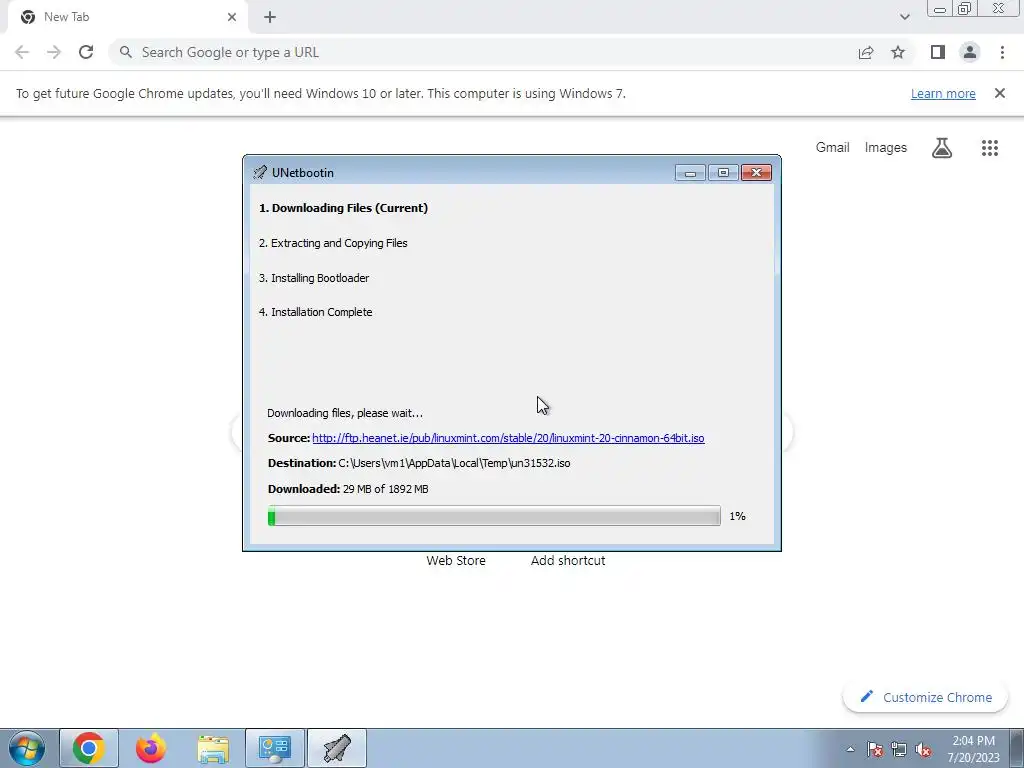Select the New Tab browser tab
This screenshot has width=1024, height=768.
click(x=127, y=17)
